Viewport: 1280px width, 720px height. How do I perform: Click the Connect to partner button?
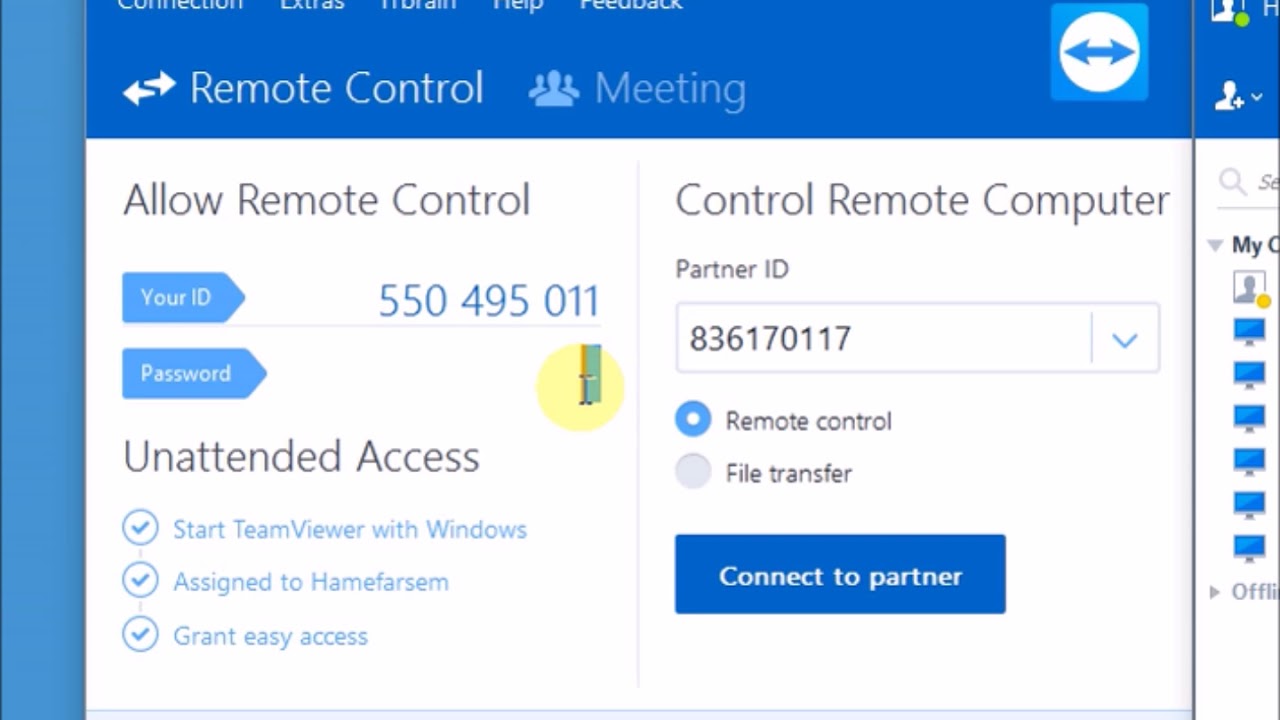[x=840, y=574]
